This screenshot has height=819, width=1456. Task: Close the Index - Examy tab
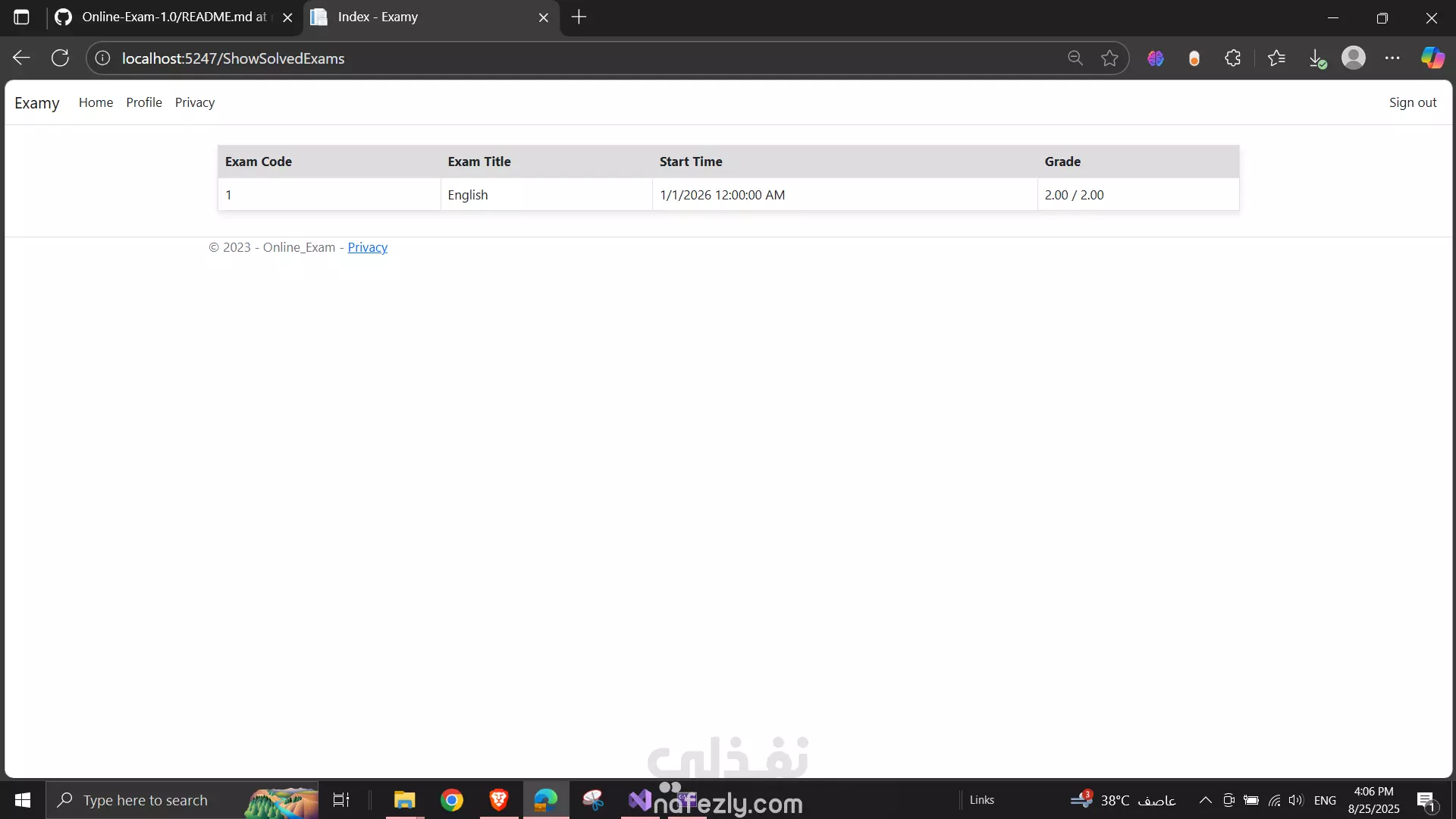click(544, 17)
